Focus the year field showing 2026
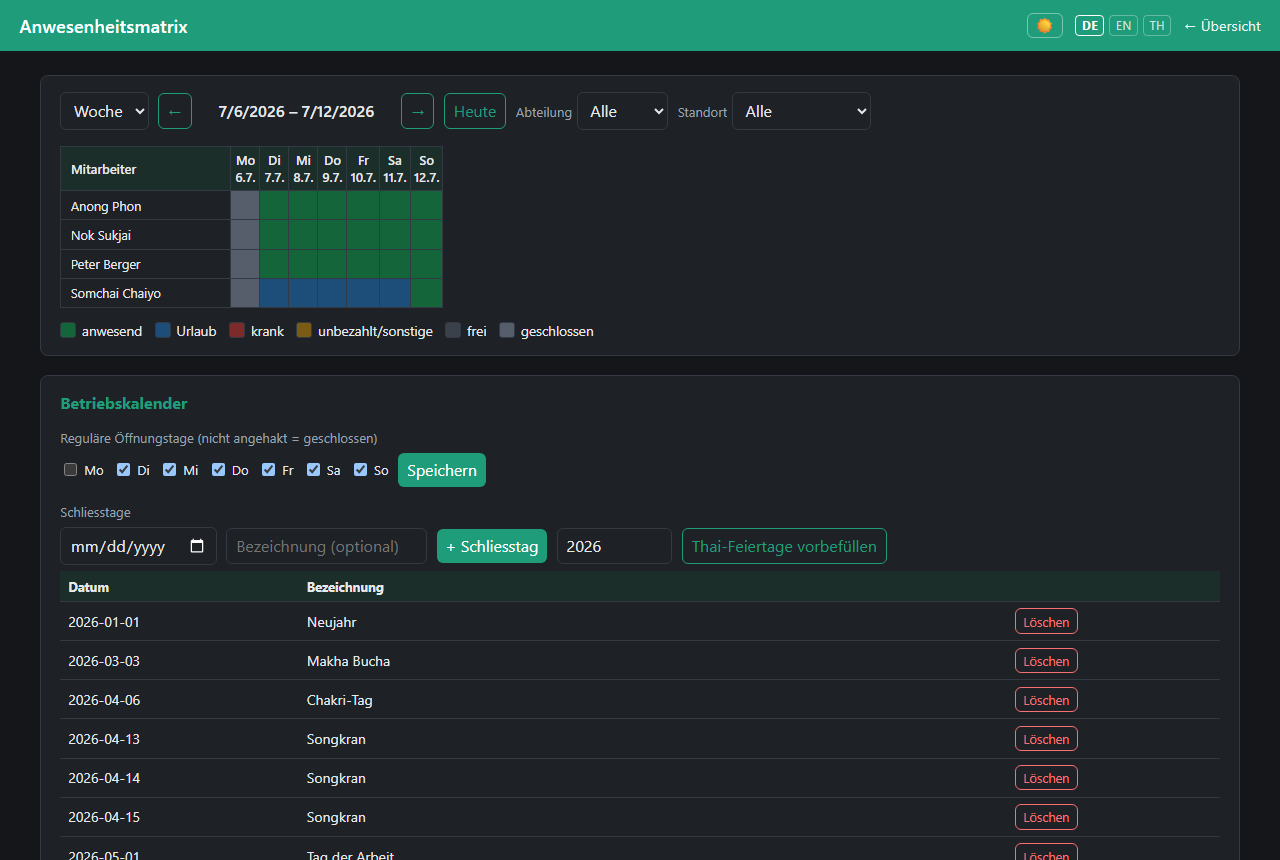The width and height of the screenshot is (1280, 860). (x=614, y=546)
